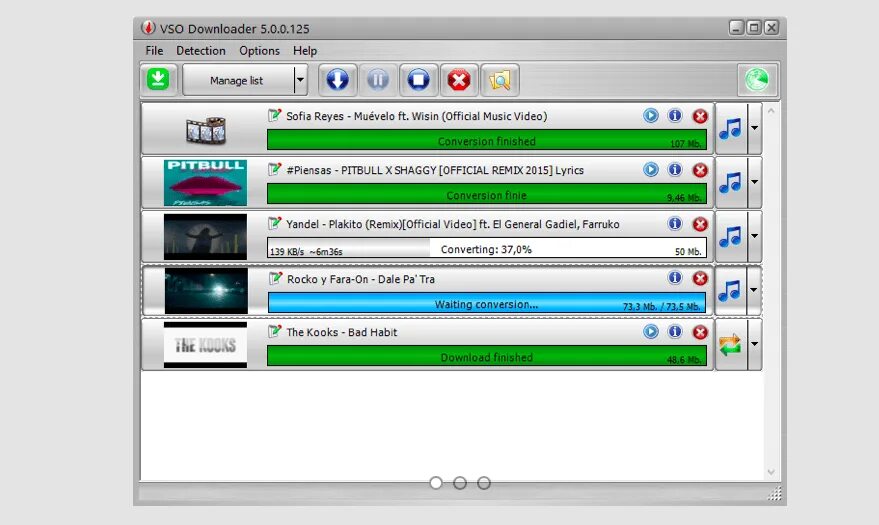Play the #Piensas Pitbull Shaggy track
The width and height of the screenshot is (879, 525).
point(650,169)
